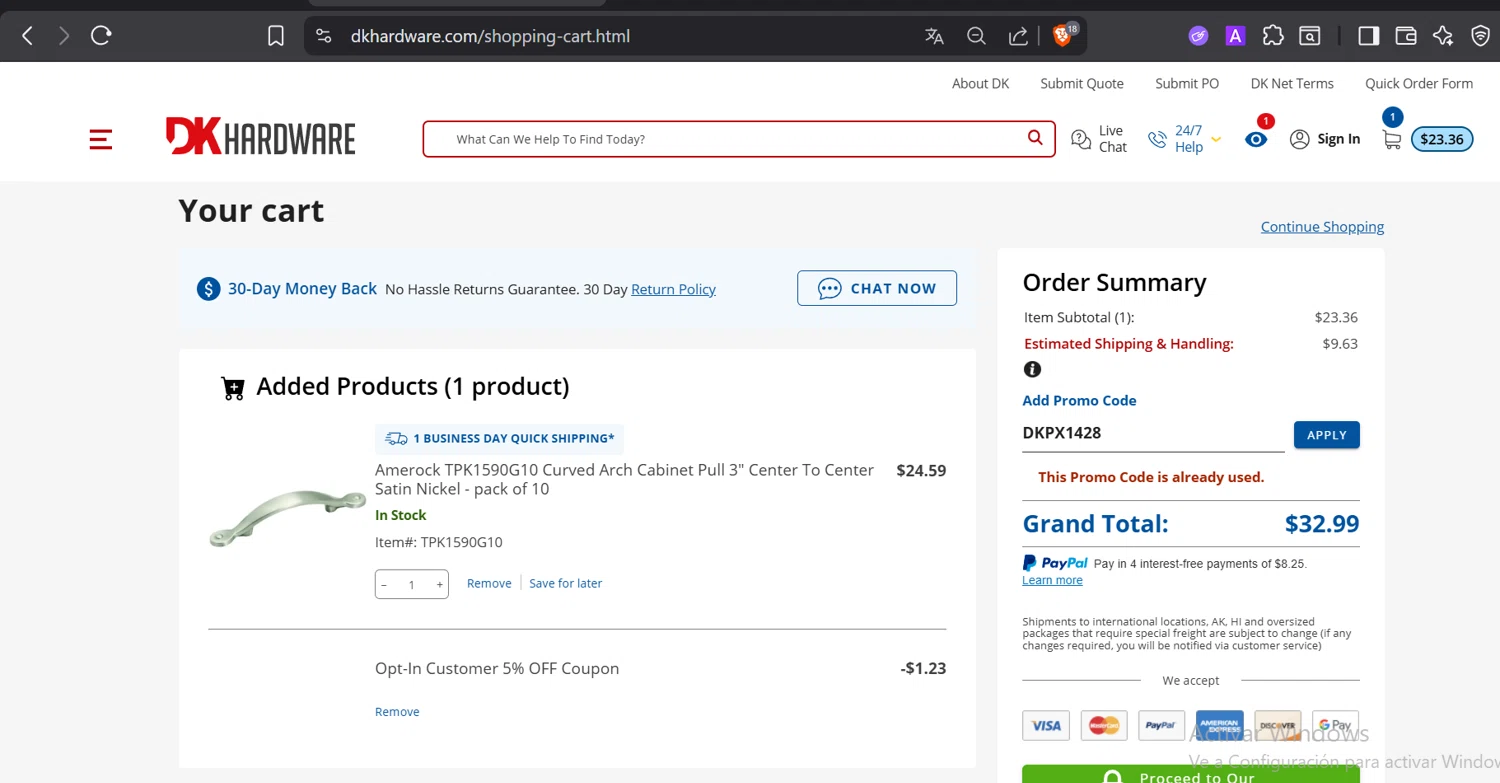This screenshot has height=783, width=1500.
Task: Open recently viewed eye icon
Action: [1256, 139]
